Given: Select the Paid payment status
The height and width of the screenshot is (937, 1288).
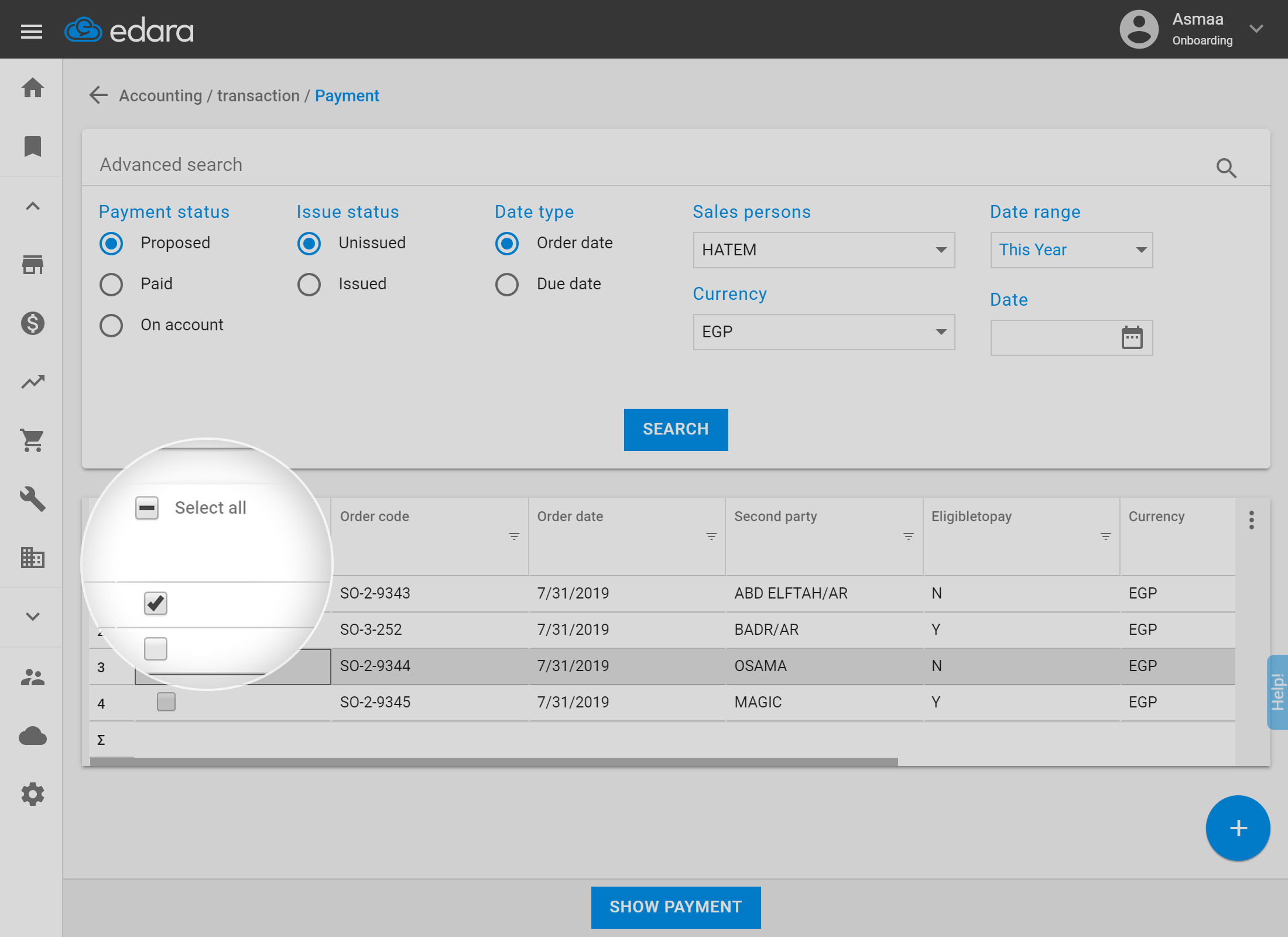Looking at the screenshot, I should point(111,285).
